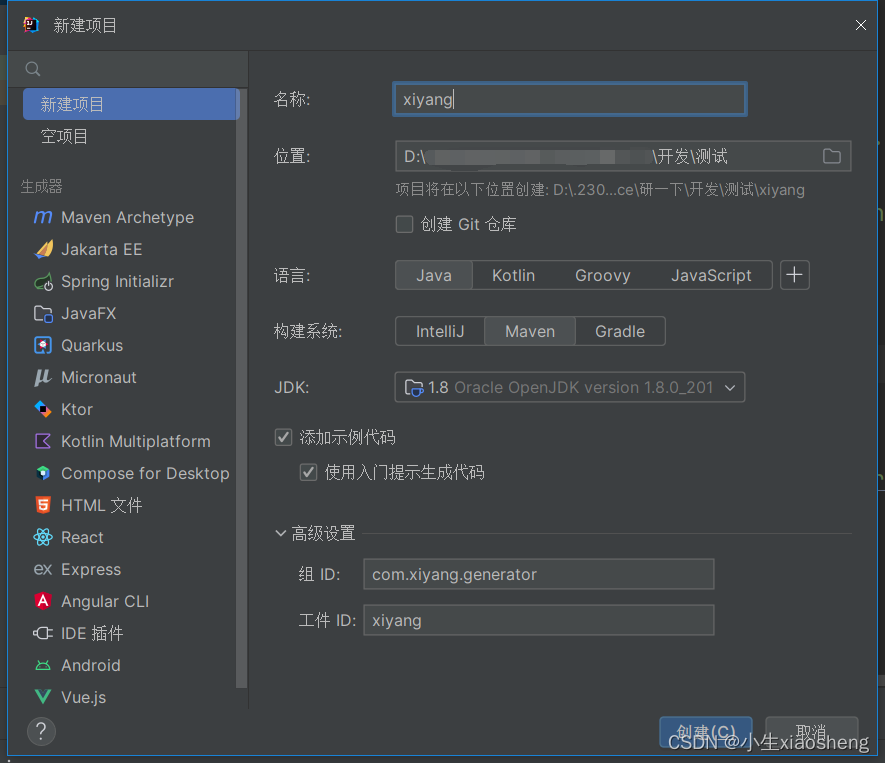Click the Ktor icon
Image resolution: width=885 pixels, height=763 pixels.
click(43, 409)
